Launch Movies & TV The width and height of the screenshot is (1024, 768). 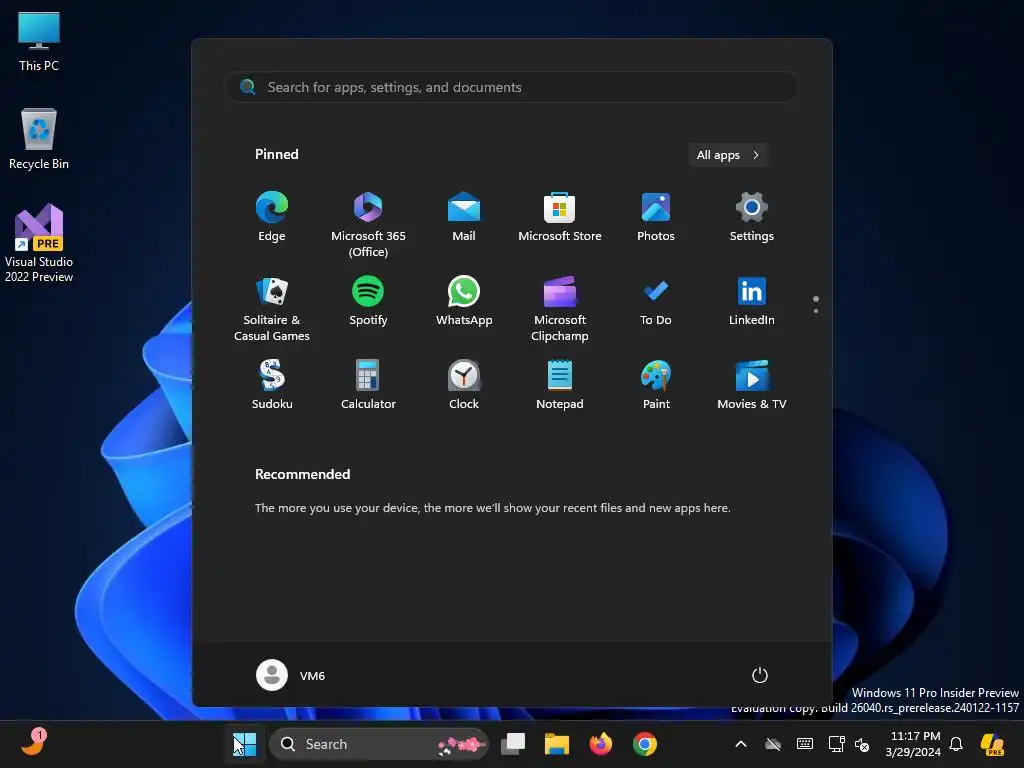tap(752, 385)
